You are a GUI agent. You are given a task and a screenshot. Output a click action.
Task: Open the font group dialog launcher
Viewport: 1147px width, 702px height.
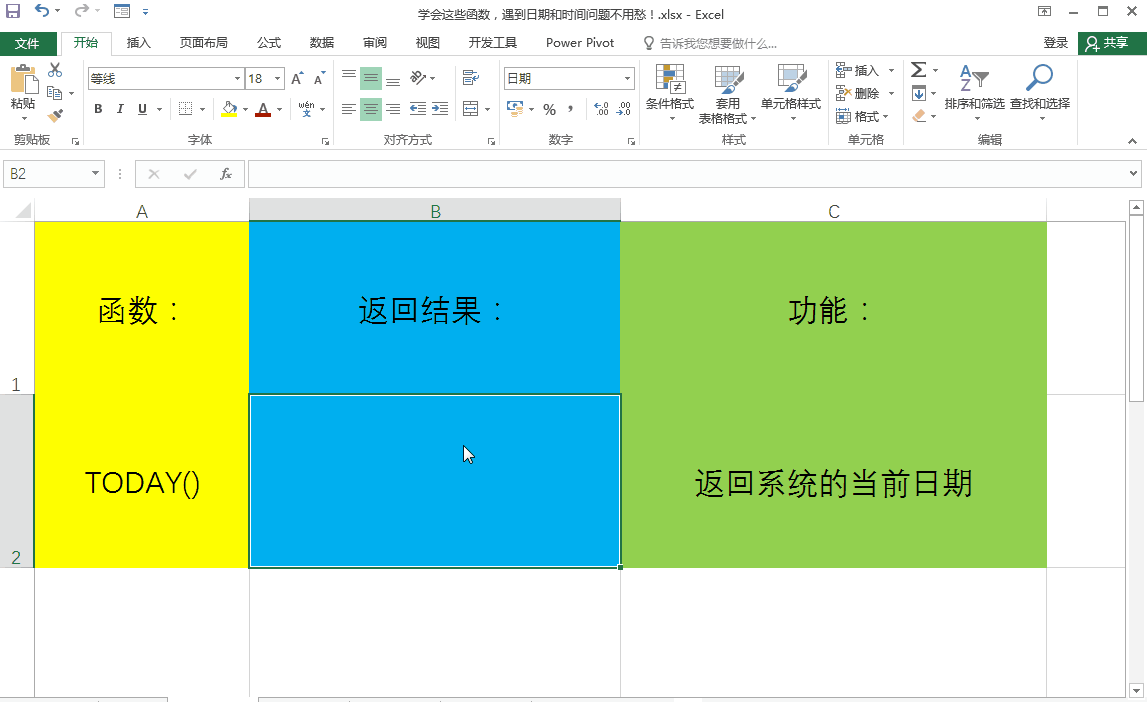(x=326, y=142)
